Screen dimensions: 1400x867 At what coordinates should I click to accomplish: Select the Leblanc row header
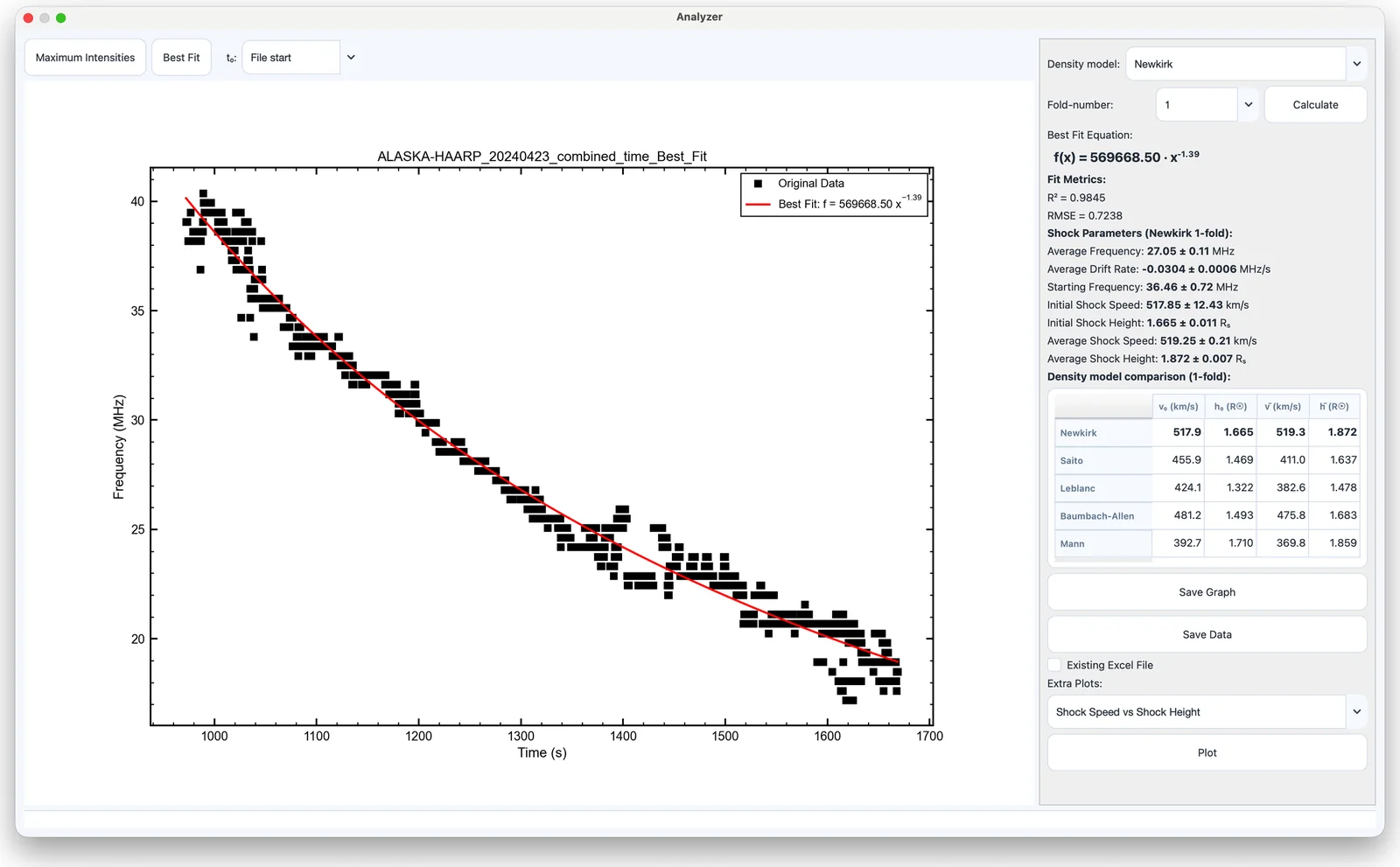tap(1103, 488)
